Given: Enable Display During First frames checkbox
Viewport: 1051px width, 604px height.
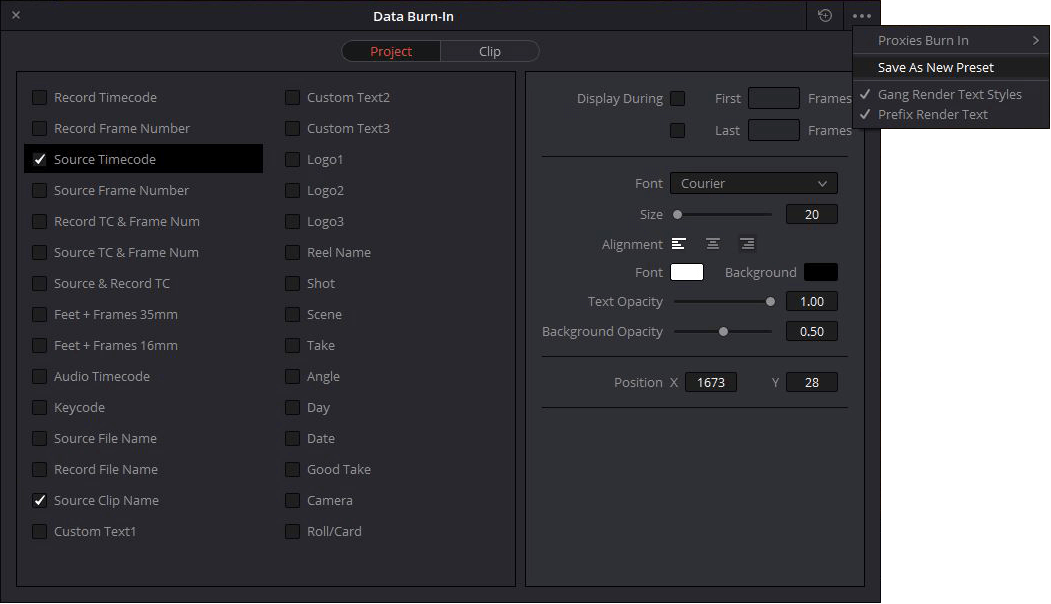Looking at the screenshot, I should point(678,99).
